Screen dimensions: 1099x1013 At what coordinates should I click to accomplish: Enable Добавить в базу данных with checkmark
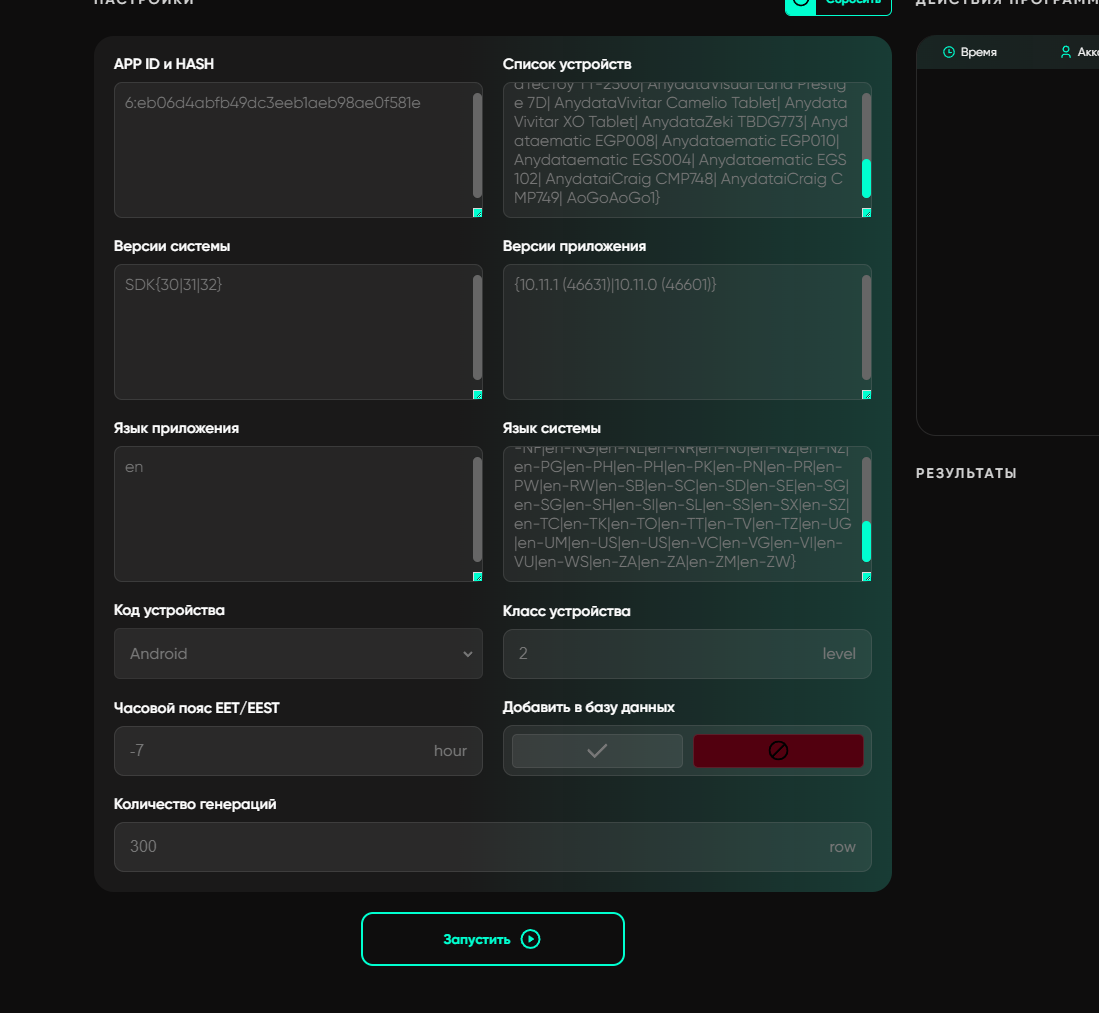pos(597,751)
